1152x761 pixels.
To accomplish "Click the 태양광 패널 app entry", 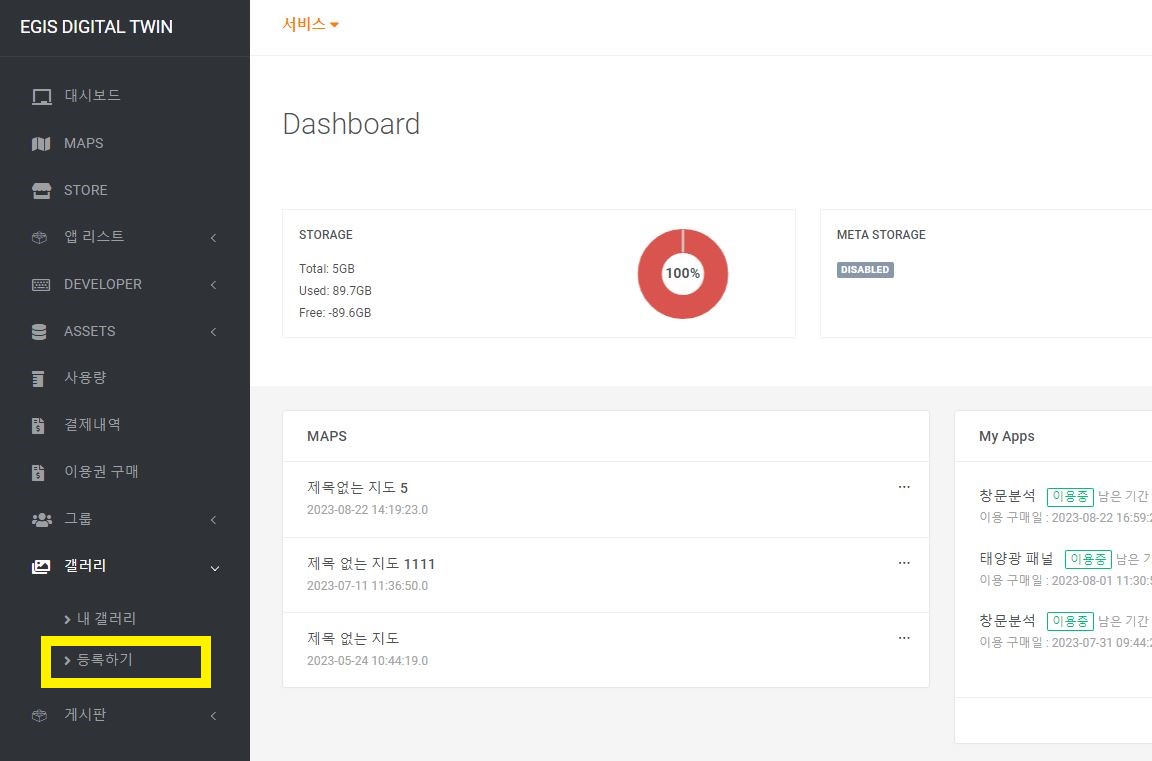I will [1016, 559].
